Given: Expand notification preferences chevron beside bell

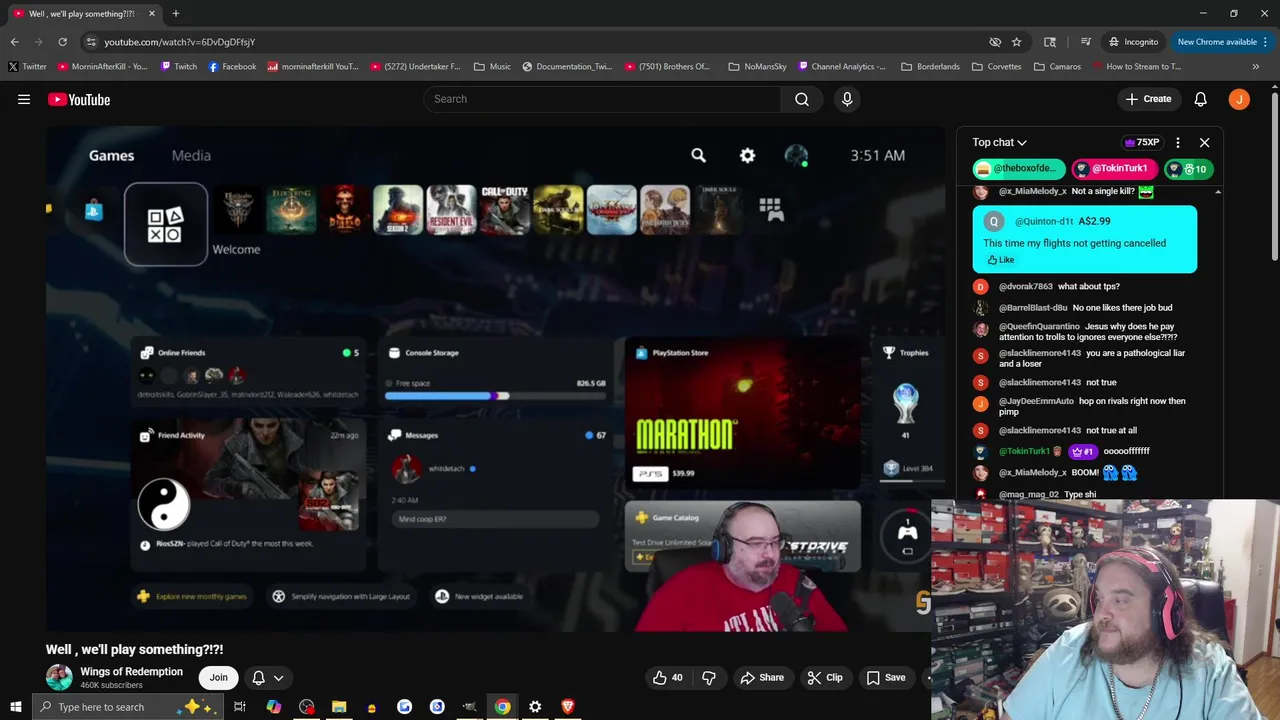Looking at the screenshot, I should (x=279, y=677).
